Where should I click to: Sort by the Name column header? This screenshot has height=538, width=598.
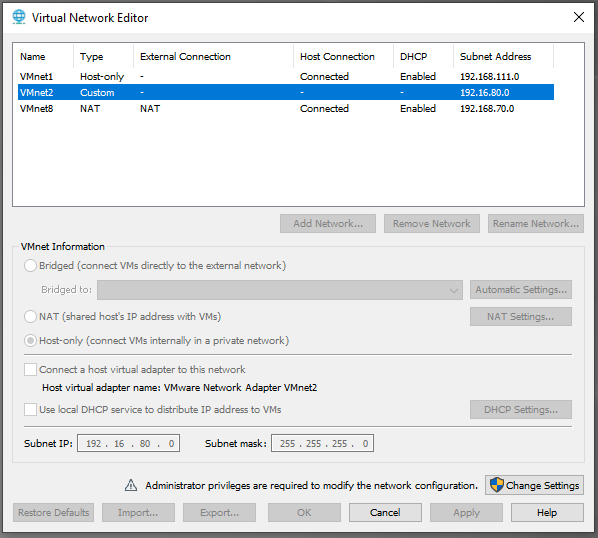(x=45, y=56)
